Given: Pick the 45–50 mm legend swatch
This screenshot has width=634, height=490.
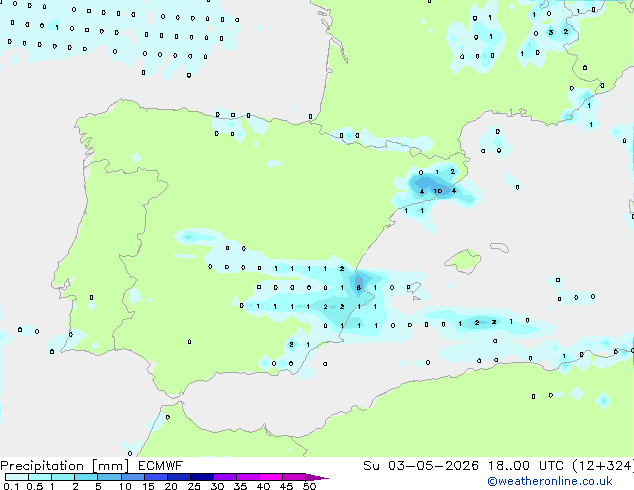Looking at the screenshot, I should tap(294, 477).
